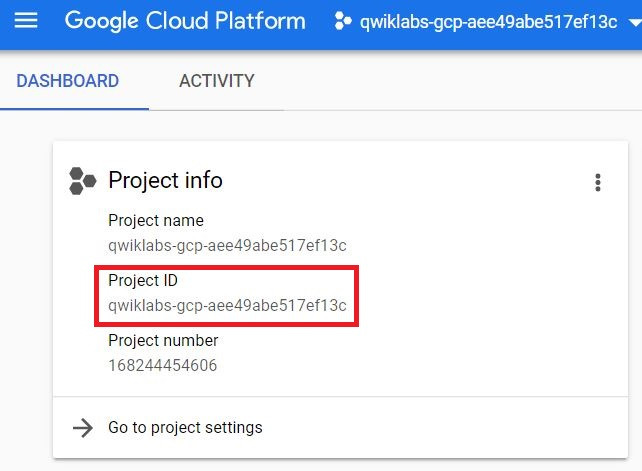Click the project hexagon icon in top bar
This screenshot has width=642, height=471.
(x=343, y=21)
